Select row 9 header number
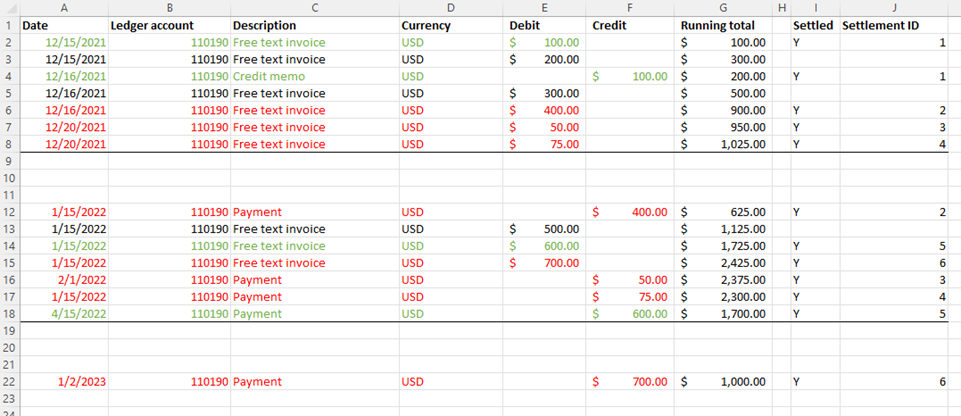Screen dimensions: 961x416 pos(9,161)
